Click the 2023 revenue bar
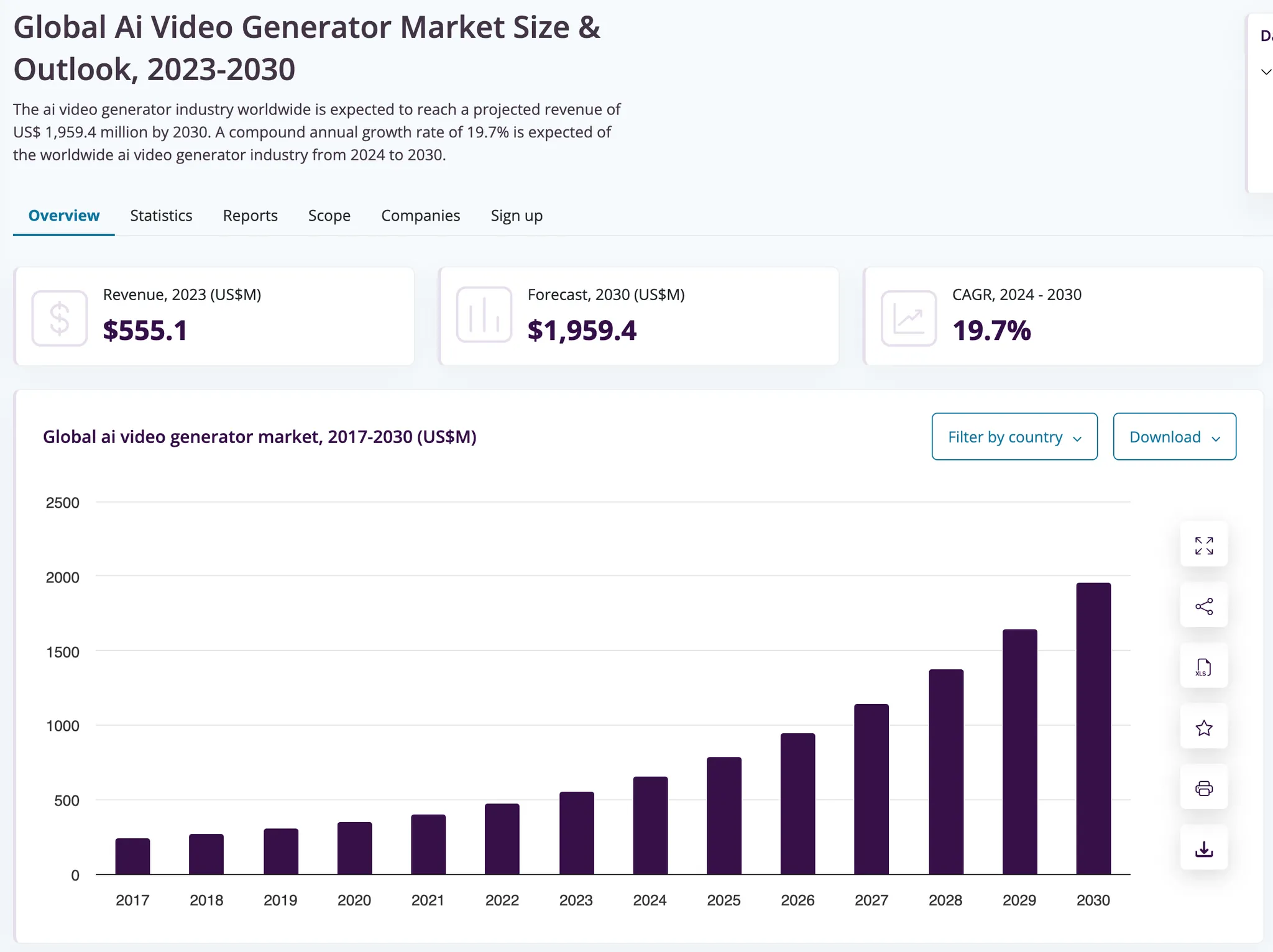 point(576,833)
